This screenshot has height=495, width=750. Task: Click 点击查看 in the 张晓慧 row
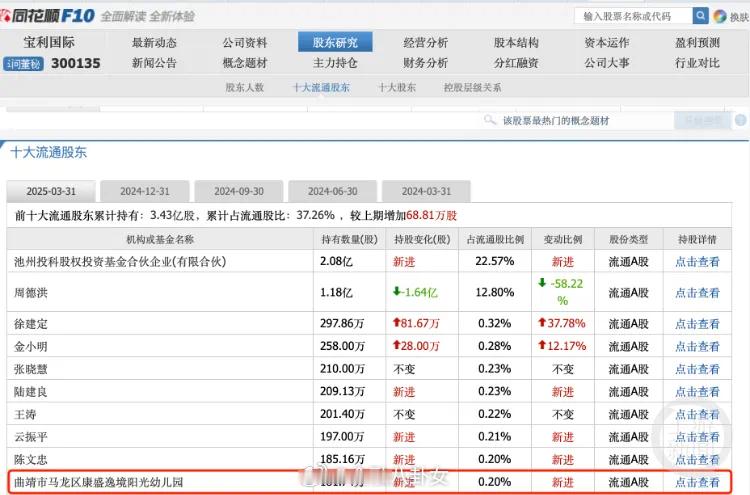tap(697, 369)
